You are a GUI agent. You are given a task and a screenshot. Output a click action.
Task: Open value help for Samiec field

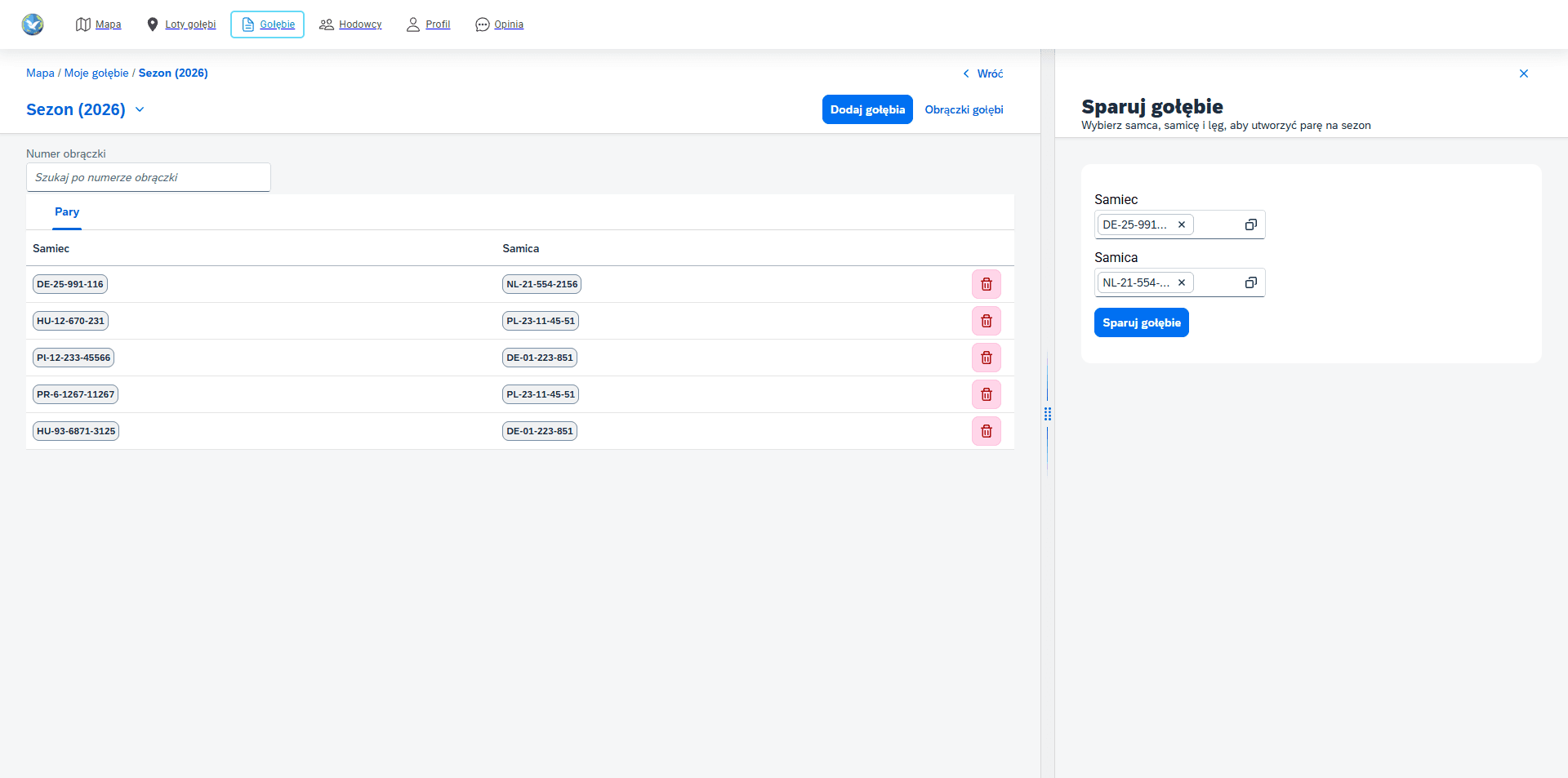(1250, 225)
